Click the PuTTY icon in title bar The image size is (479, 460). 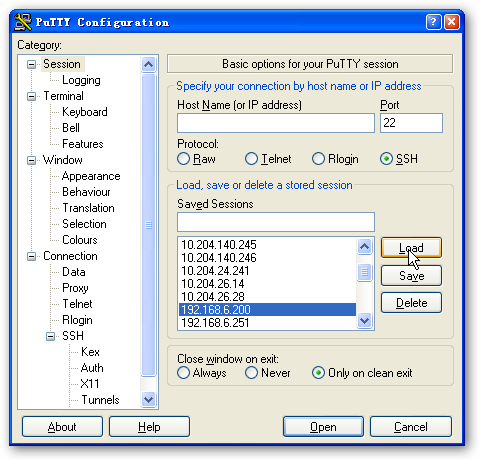tap(23, 22)
